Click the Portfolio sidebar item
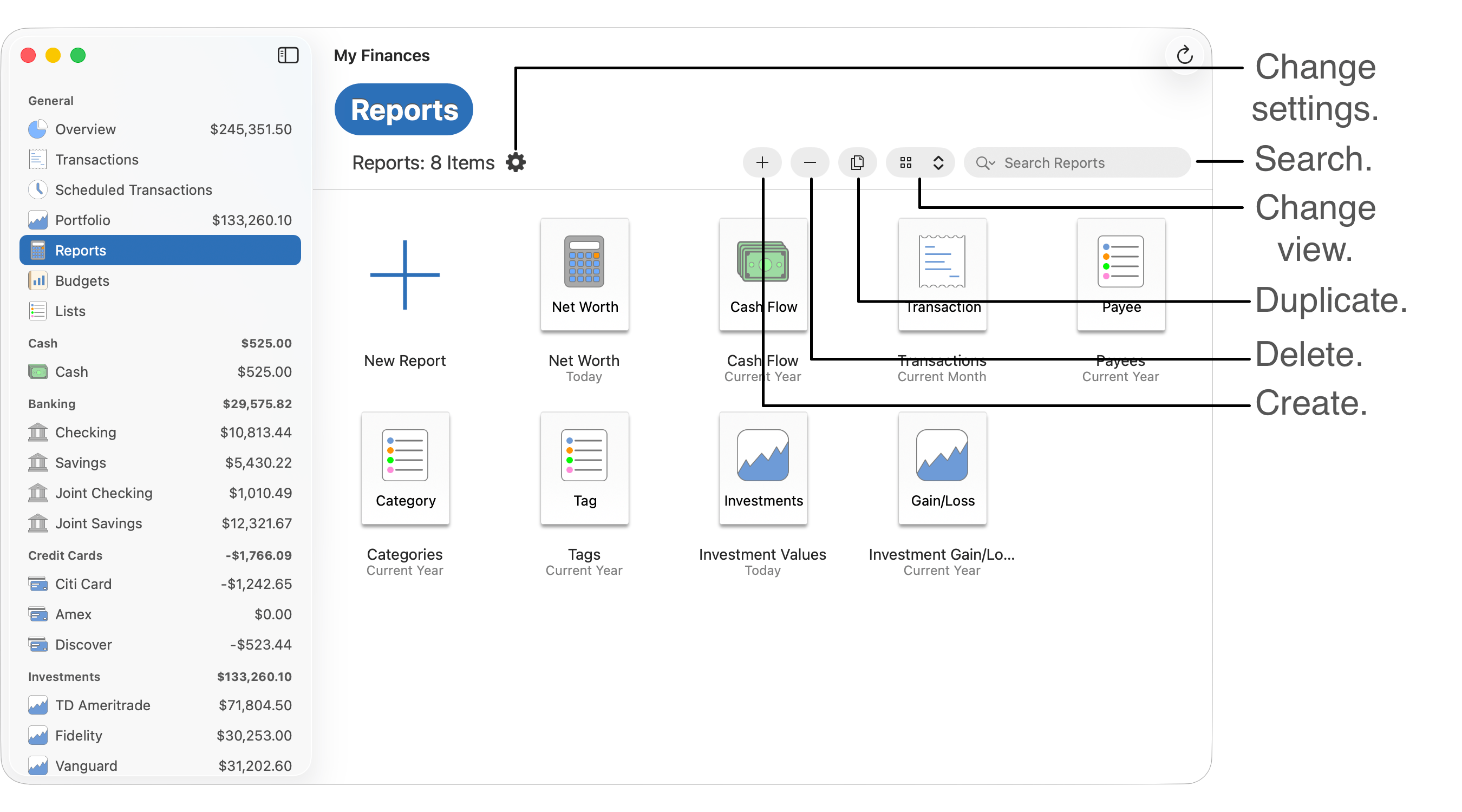Screen dimensions: 1462x812 coord(83,220)
